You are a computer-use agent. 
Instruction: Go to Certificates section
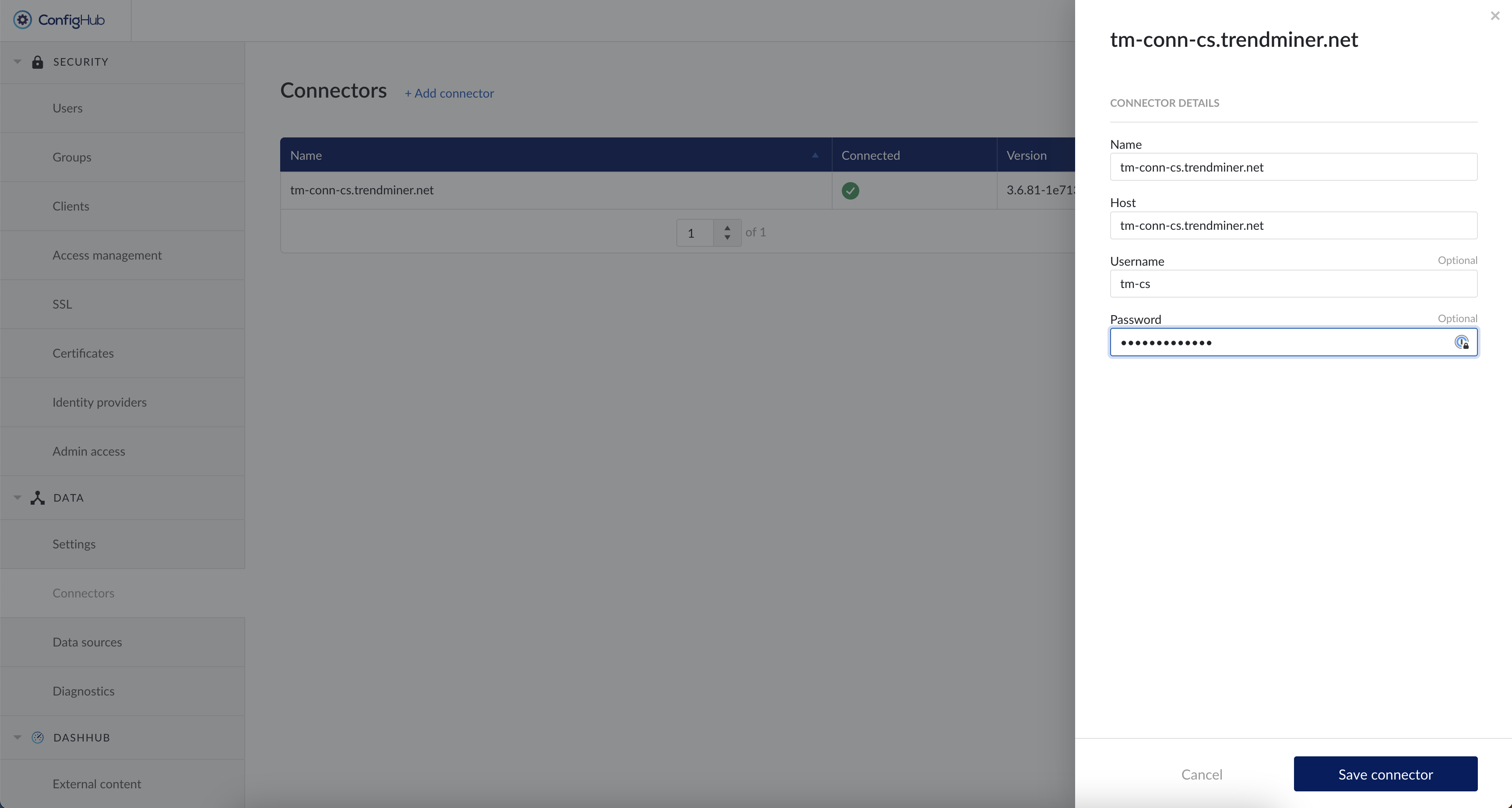pyautogui.click(x=83, y=353)
